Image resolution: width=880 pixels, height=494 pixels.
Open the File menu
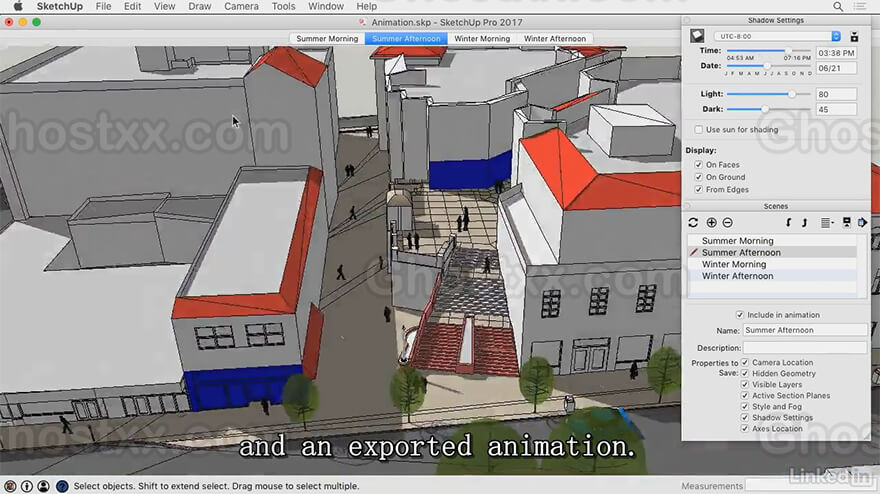coord(103,6)
